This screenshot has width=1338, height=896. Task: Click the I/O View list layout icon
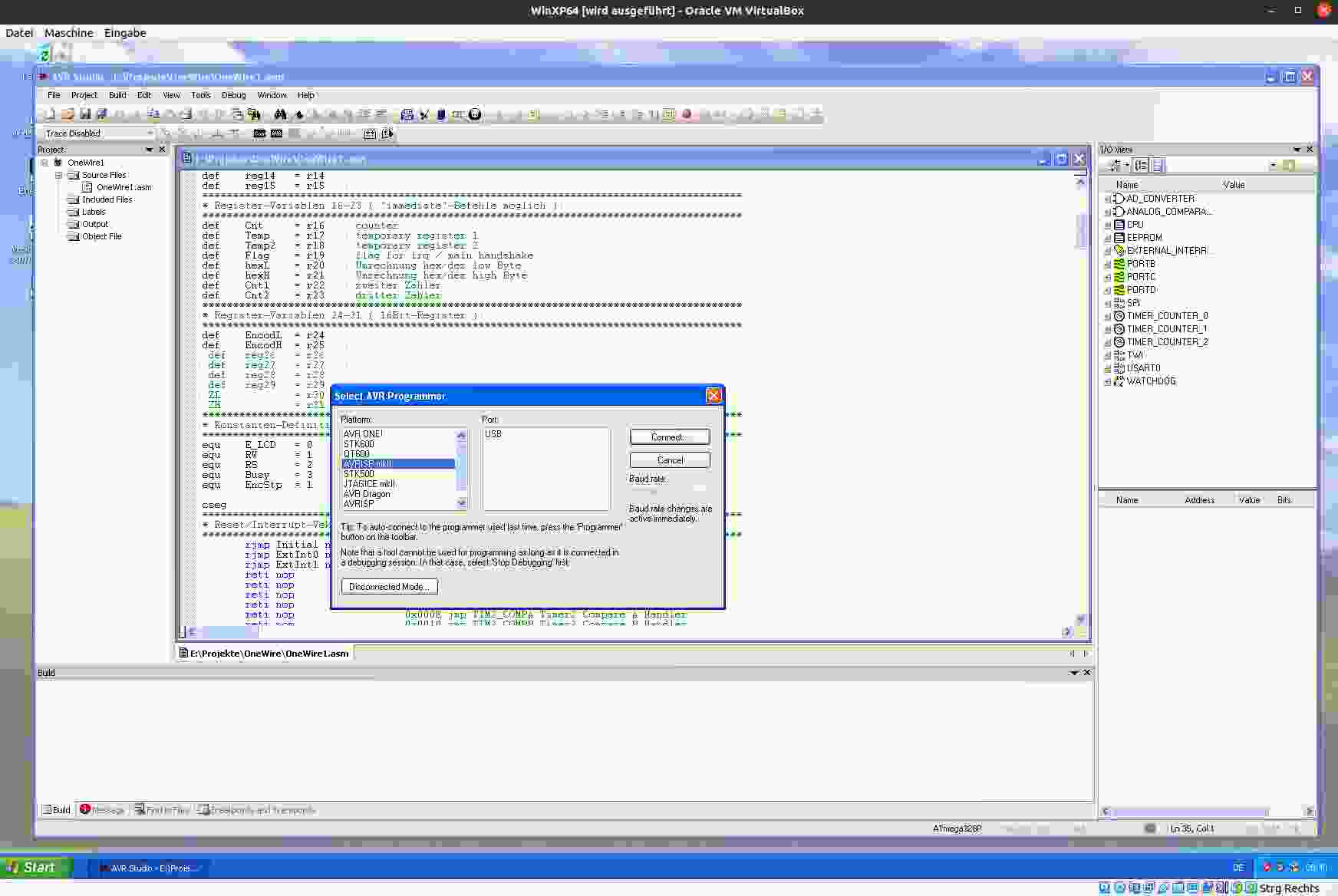(x=1158, y=166)
